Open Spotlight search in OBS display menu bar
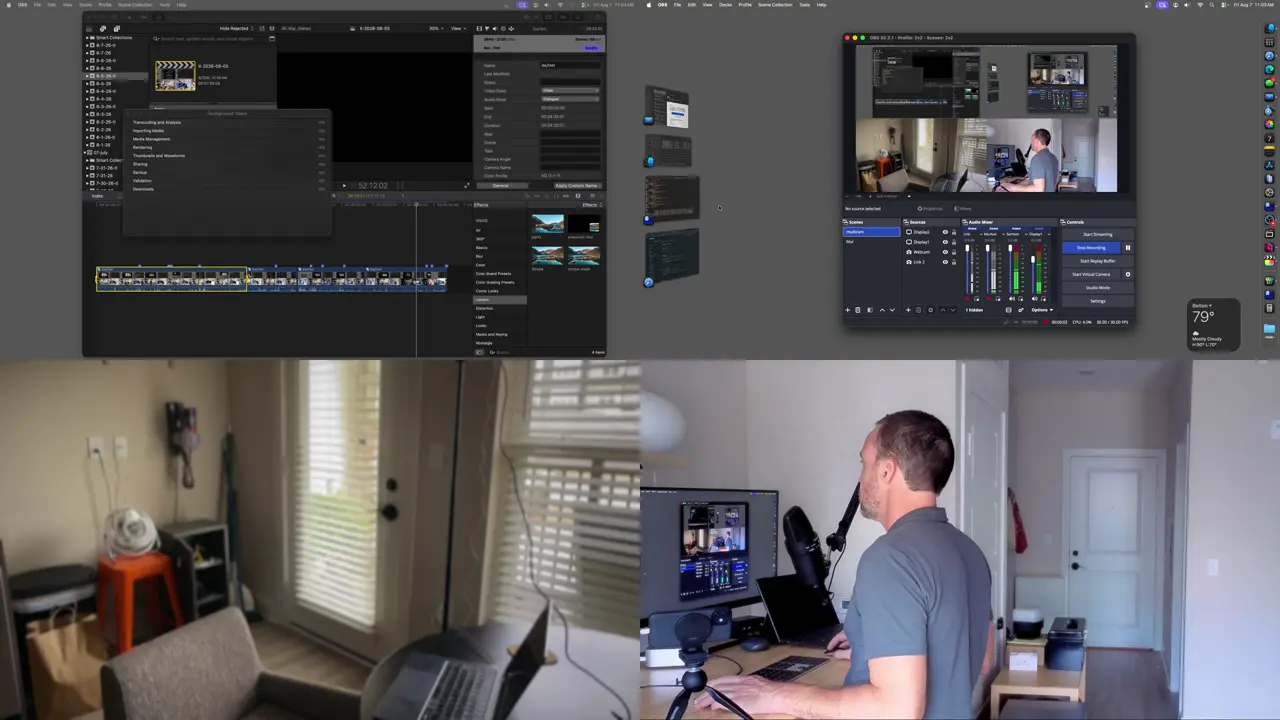This screenshot has width=1280, height=720. pyautogui.click(x=1212, y=5)
